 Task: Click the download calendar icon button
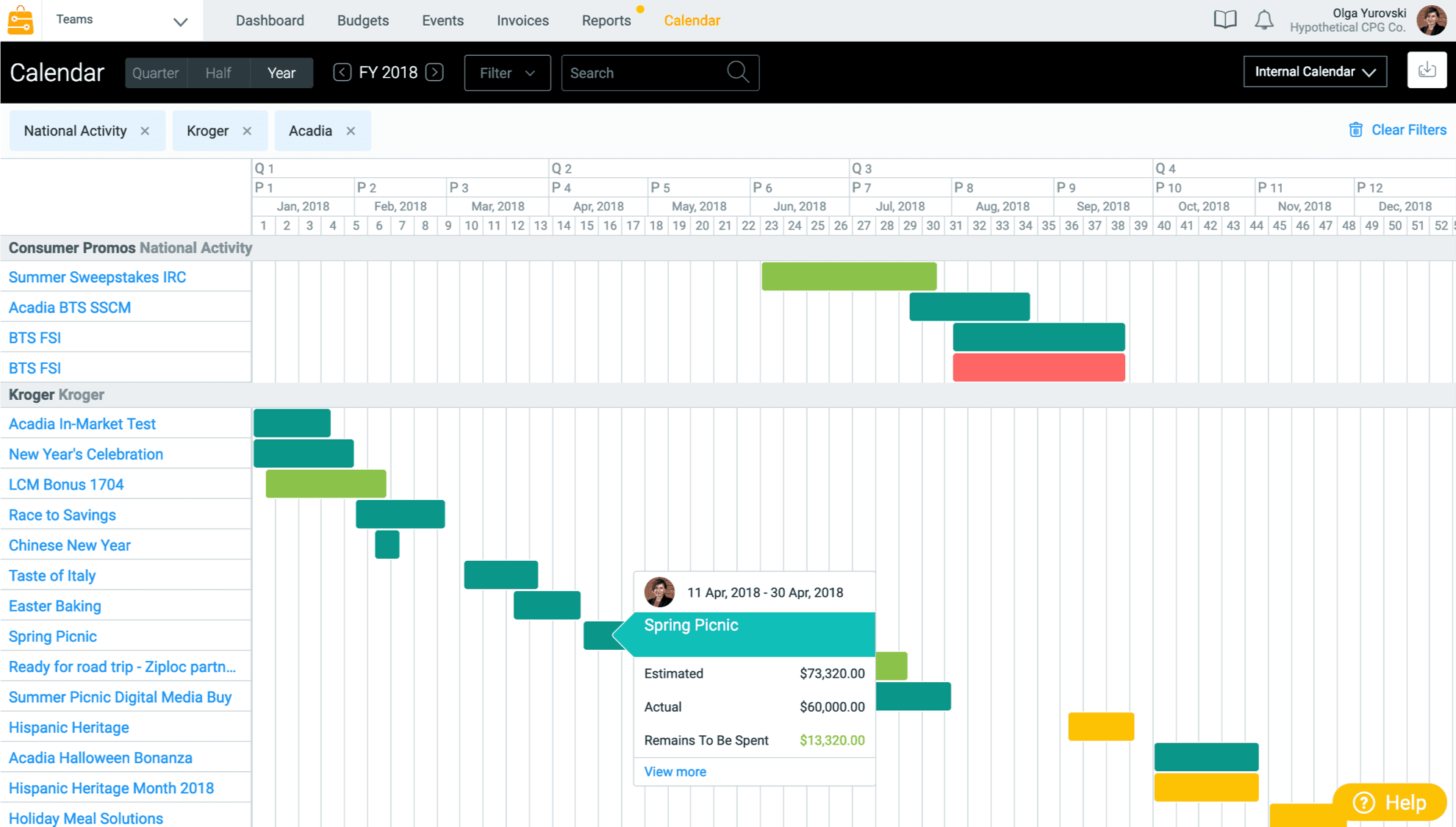[1427, 71]
